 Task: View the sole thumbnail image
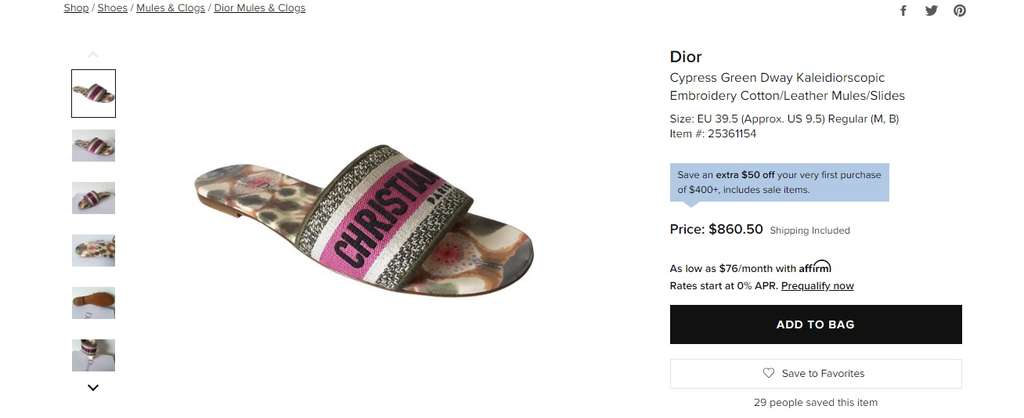coord(93,302)
